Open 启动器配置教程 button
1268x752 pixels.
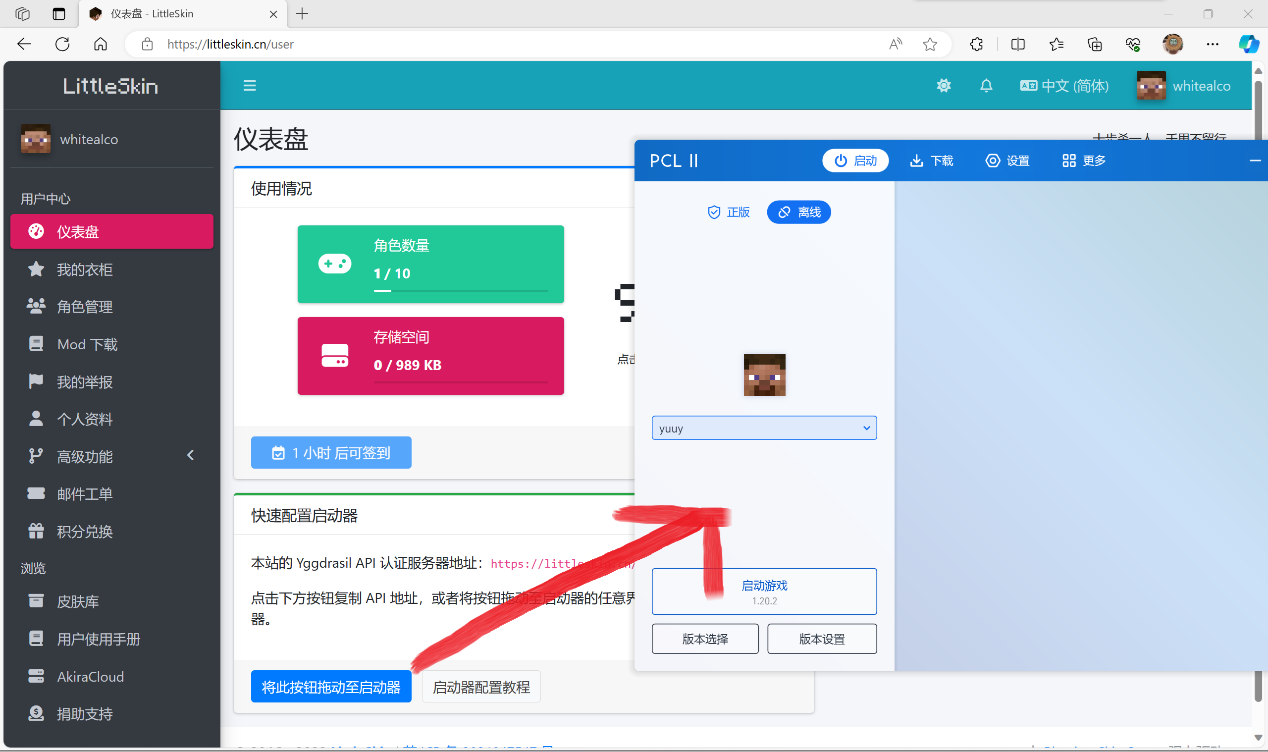tap(481, 687)
